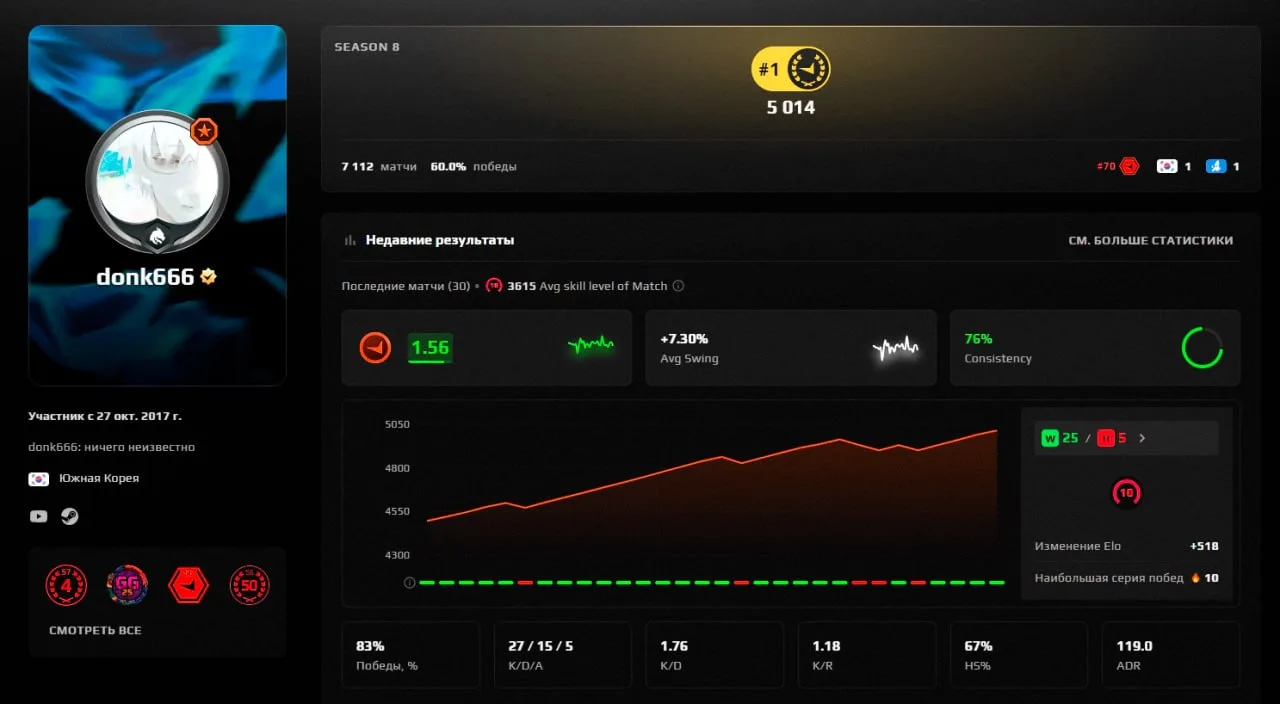
Task: Open the red hexagon FACEIT badge
Action: tap(189, 584)
